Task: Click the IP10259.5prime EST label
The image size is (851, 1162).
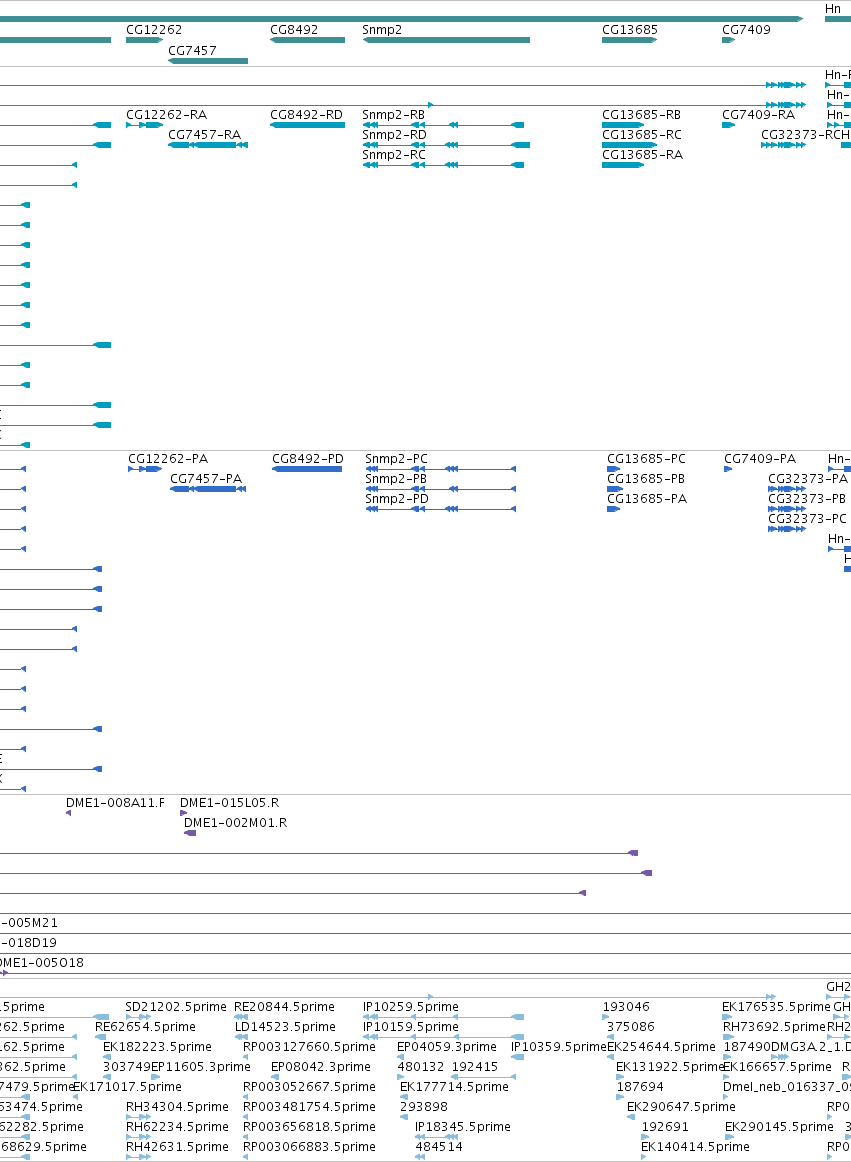Action: (x=411, y=1007)
